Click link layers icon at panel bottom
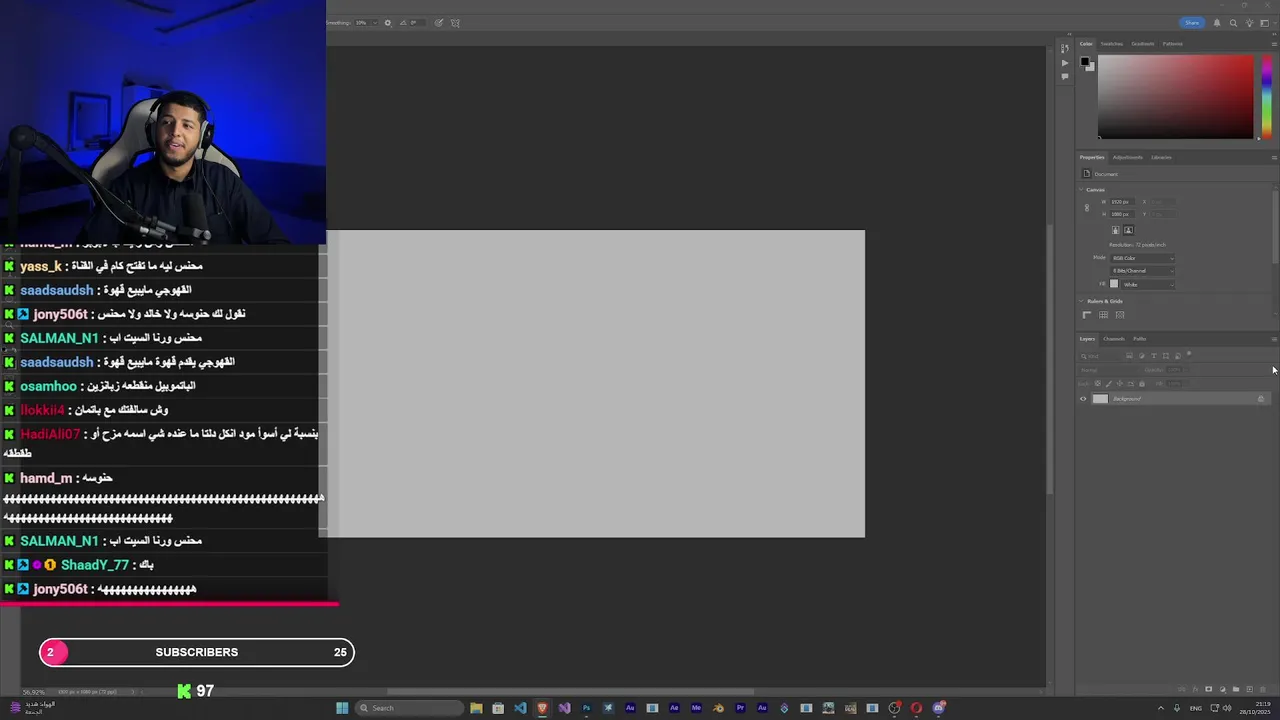This screenshot has height=720, width=1280. (x=1182, y=689)
